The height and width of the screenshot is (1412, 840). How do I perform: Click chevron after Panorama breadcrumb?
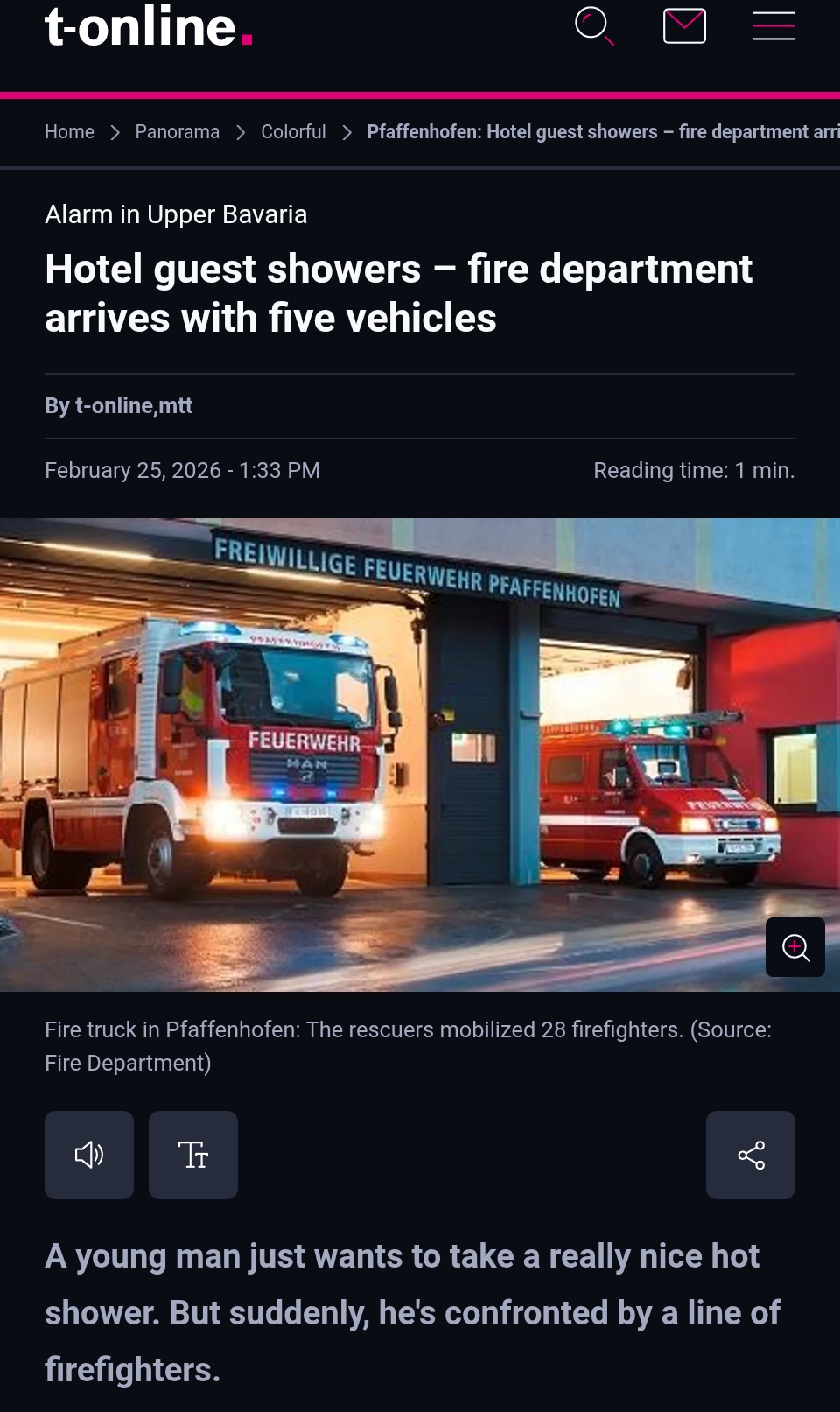click(241, 132)
